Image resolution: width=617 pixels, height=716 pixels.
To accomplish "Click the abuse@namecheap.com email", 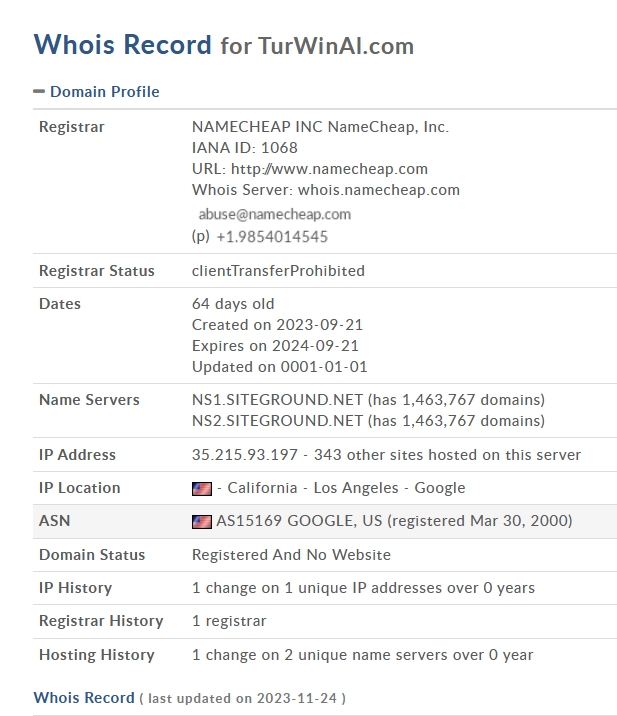I will (x=274, y=214).
